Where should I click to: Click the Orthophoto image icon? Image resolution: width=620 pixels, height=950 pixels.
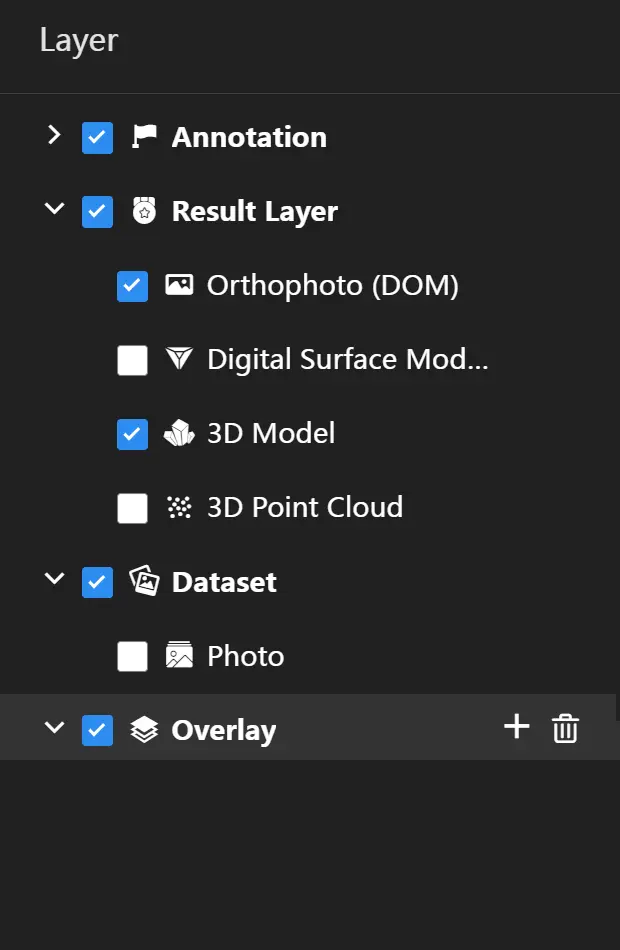tap(179, 285)
